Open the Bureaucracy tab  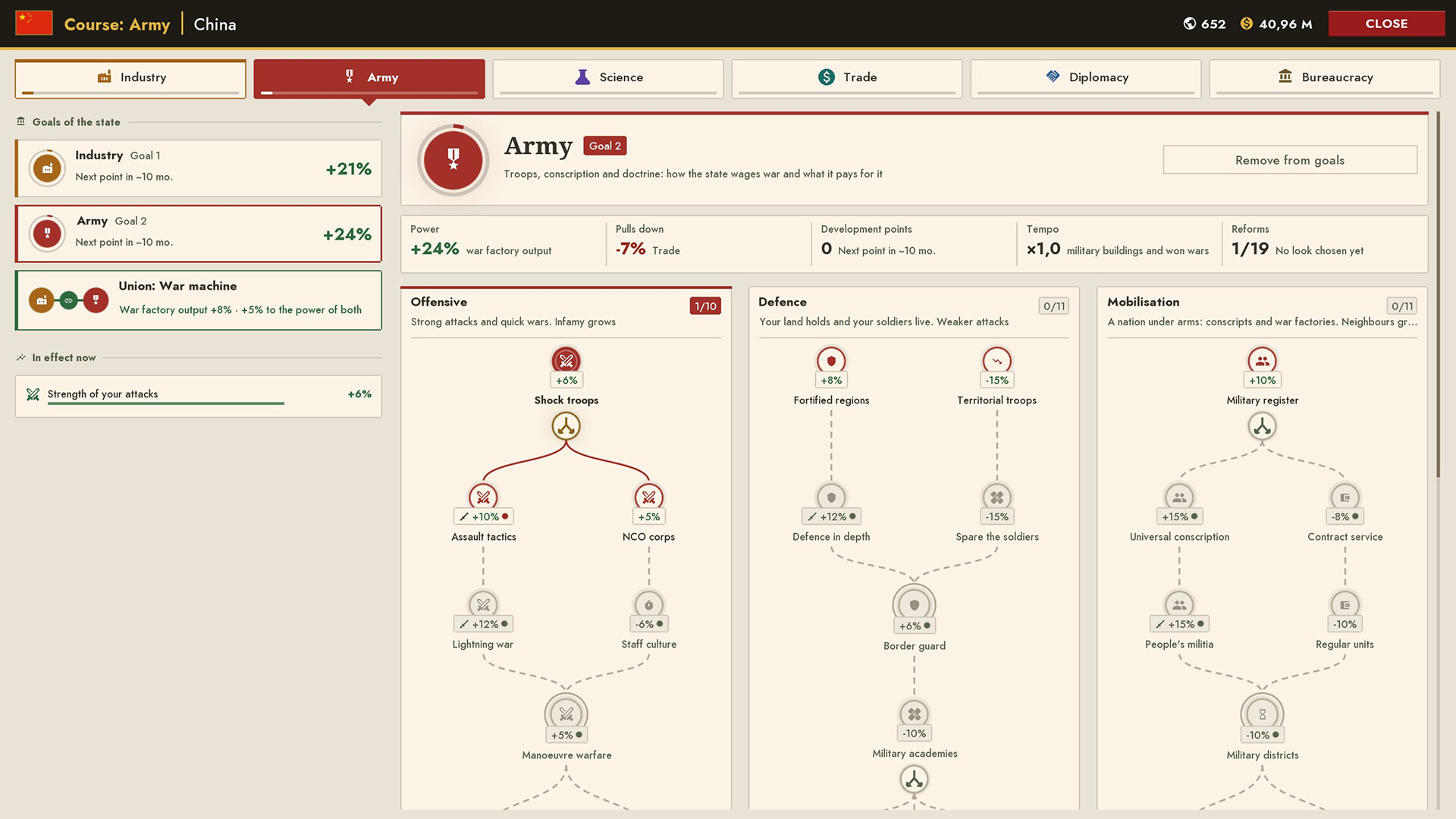point(1325,78)
